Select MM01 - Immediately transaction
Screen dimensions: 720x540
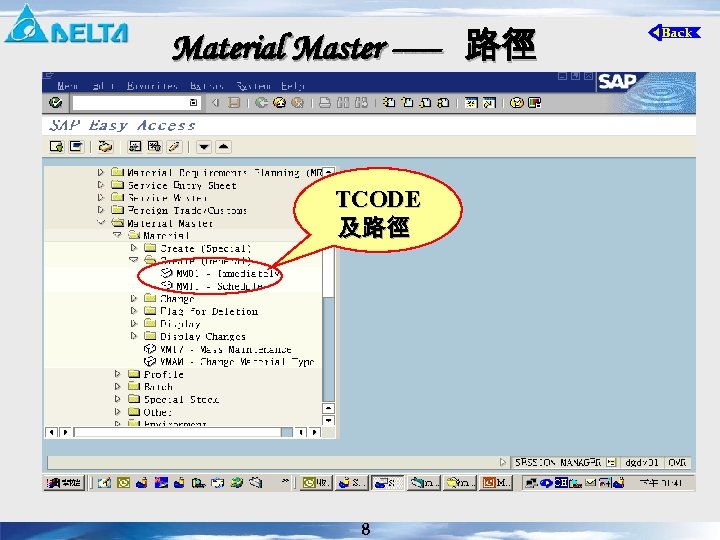click(220, 273)
